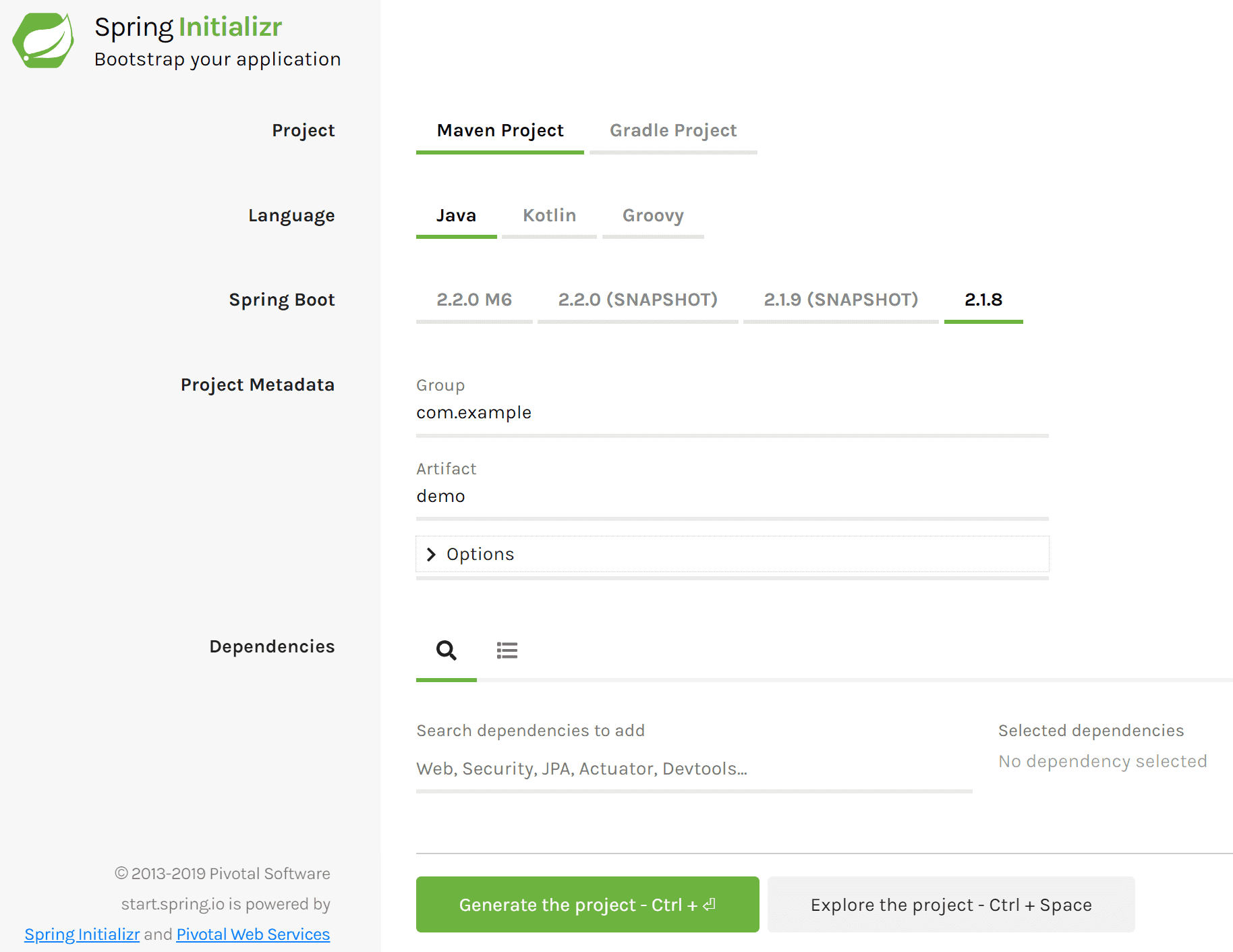Open the Pivotal Web Services link
The image size is (1233, 952).
click(x=253, y=934)
